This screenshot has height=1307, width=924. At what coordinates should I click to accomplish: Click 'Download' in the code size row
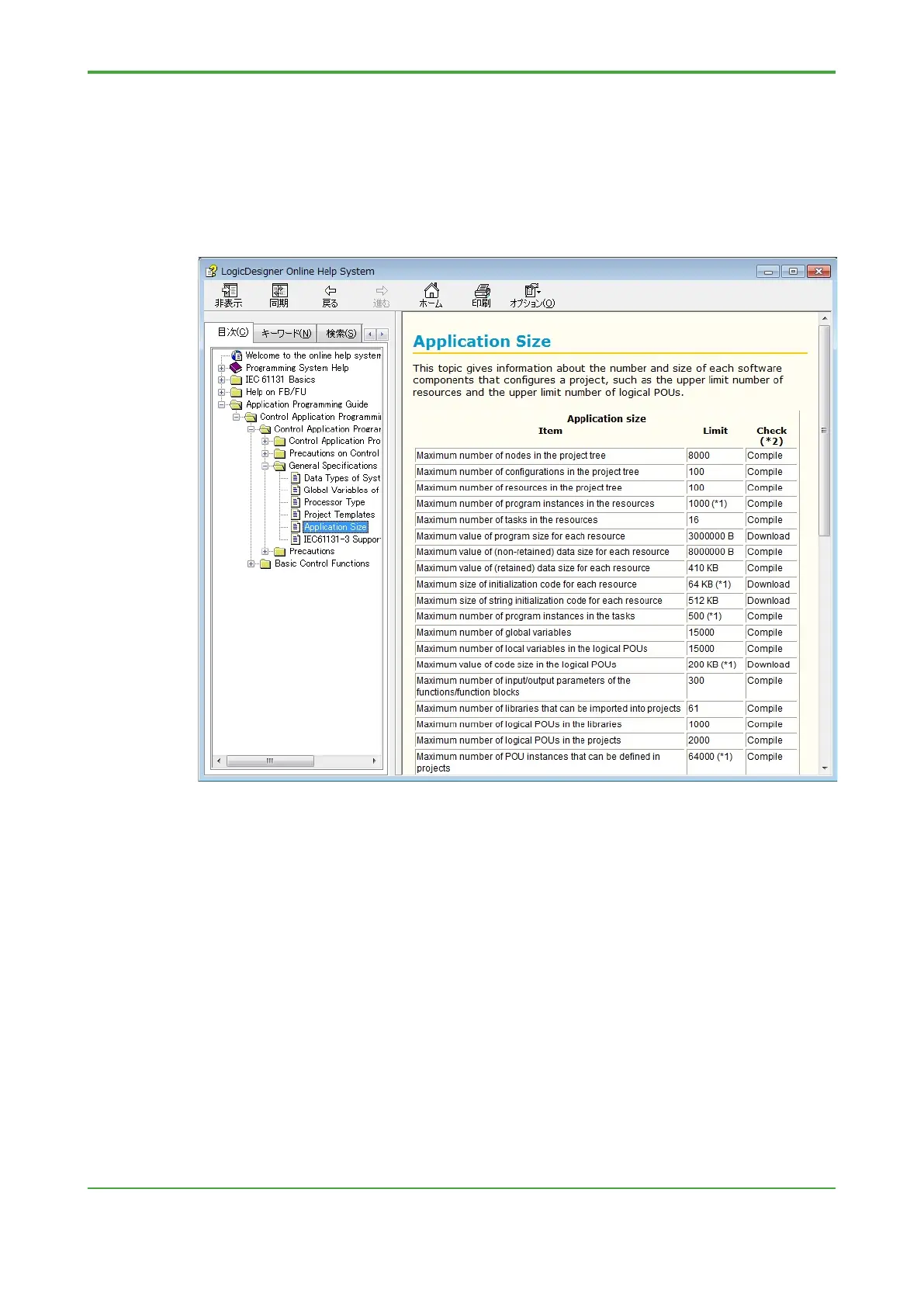pos(768,664)
